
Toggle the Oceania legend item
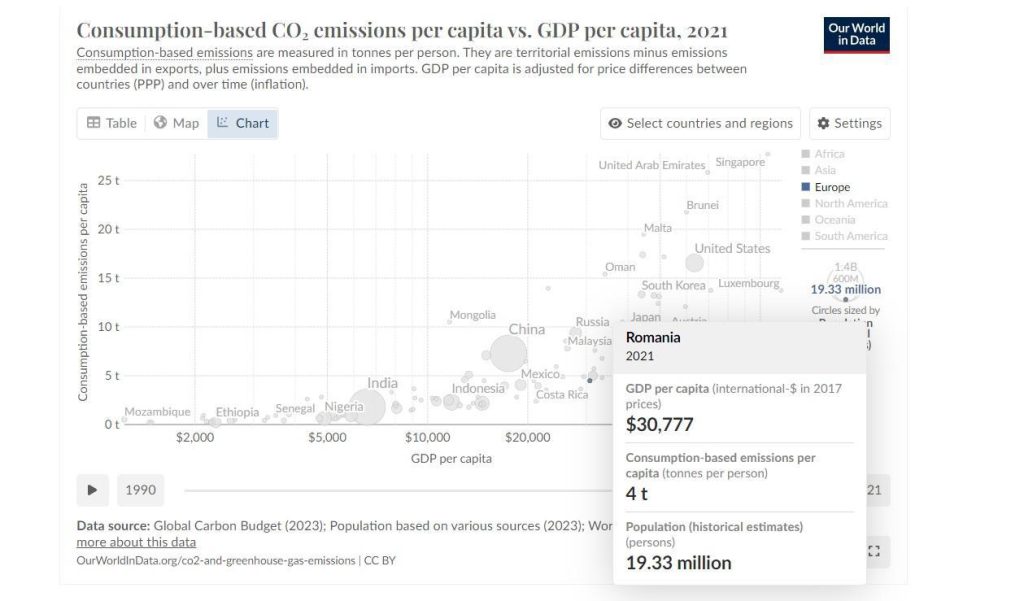828,219
